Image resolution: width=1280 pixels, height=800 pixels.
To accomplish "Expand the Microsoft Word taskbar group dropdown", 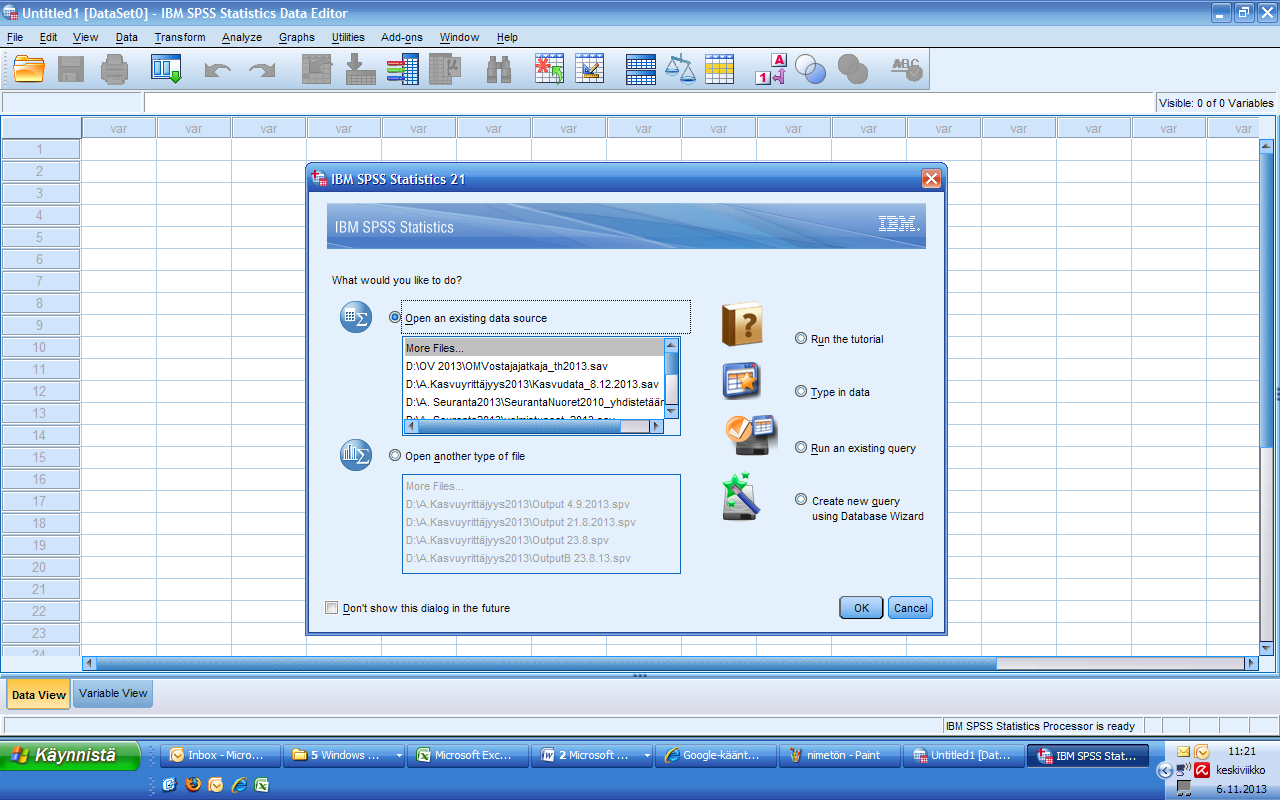I will pos(647,756).
